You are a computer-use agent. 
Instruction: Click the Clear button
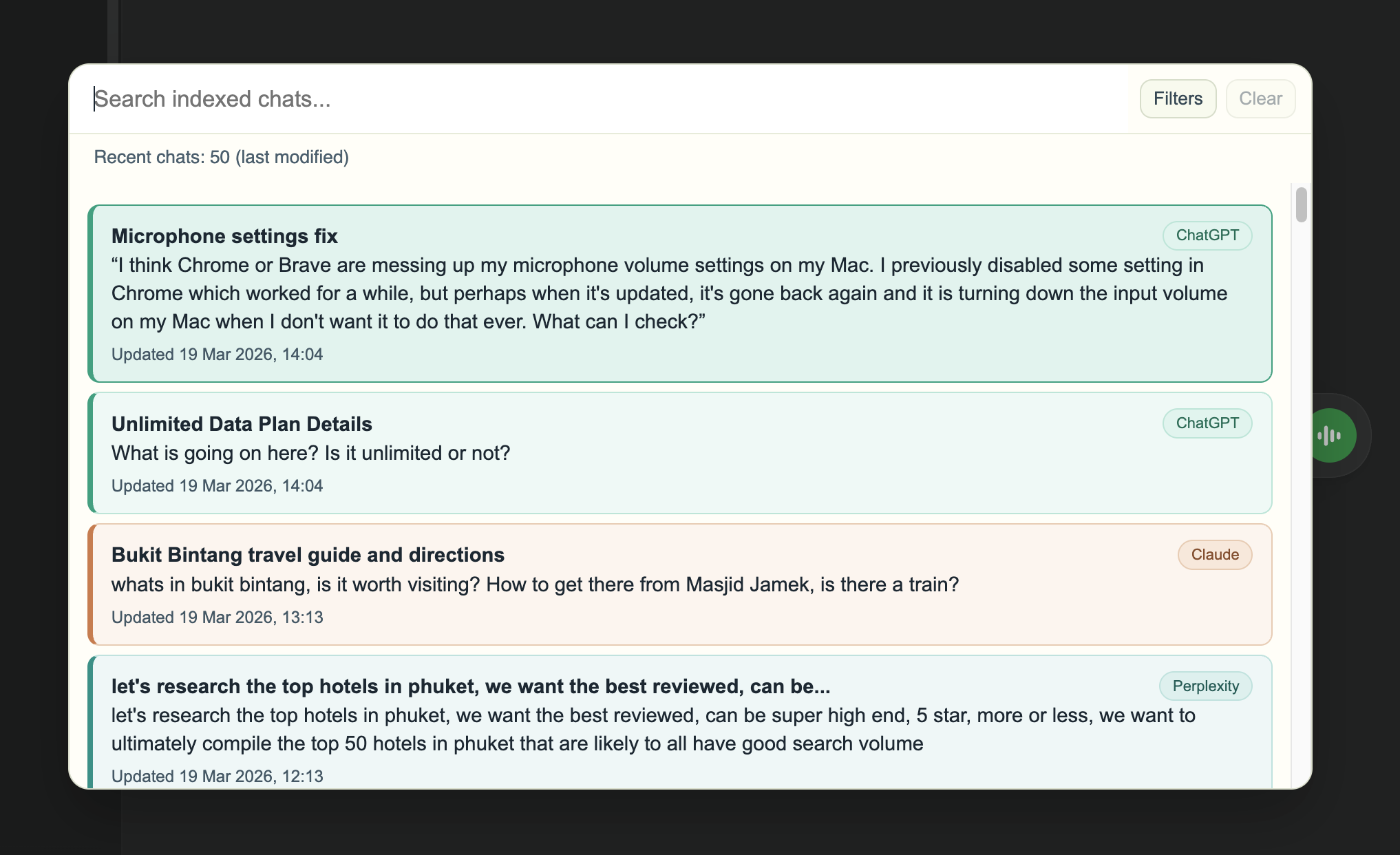[x=1260, y=98]
